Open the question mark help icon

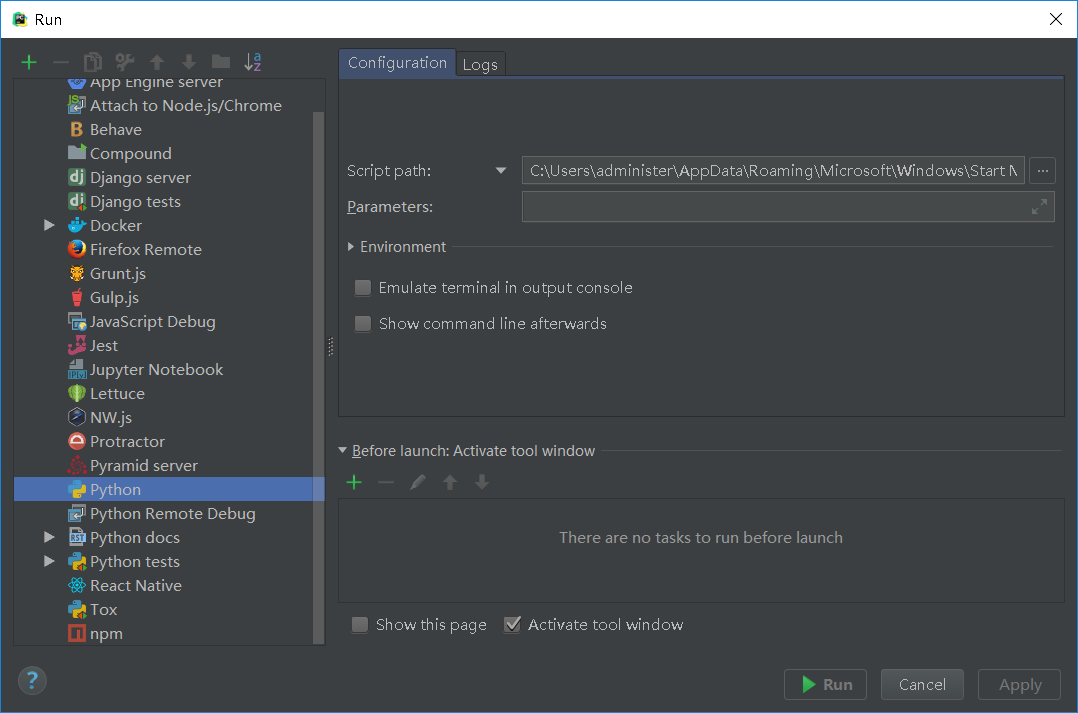[x=32, y=681]
